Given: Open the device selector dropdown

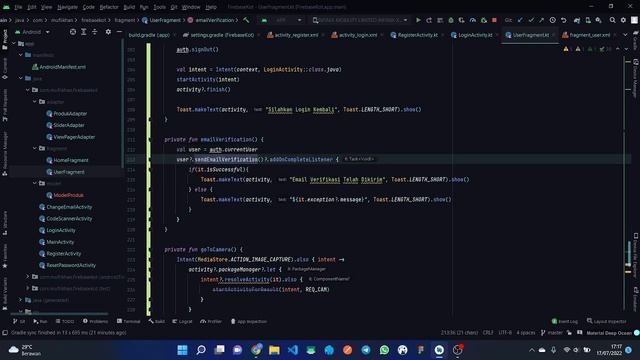Looking at the screenshot, I should [x=360, y=20].
